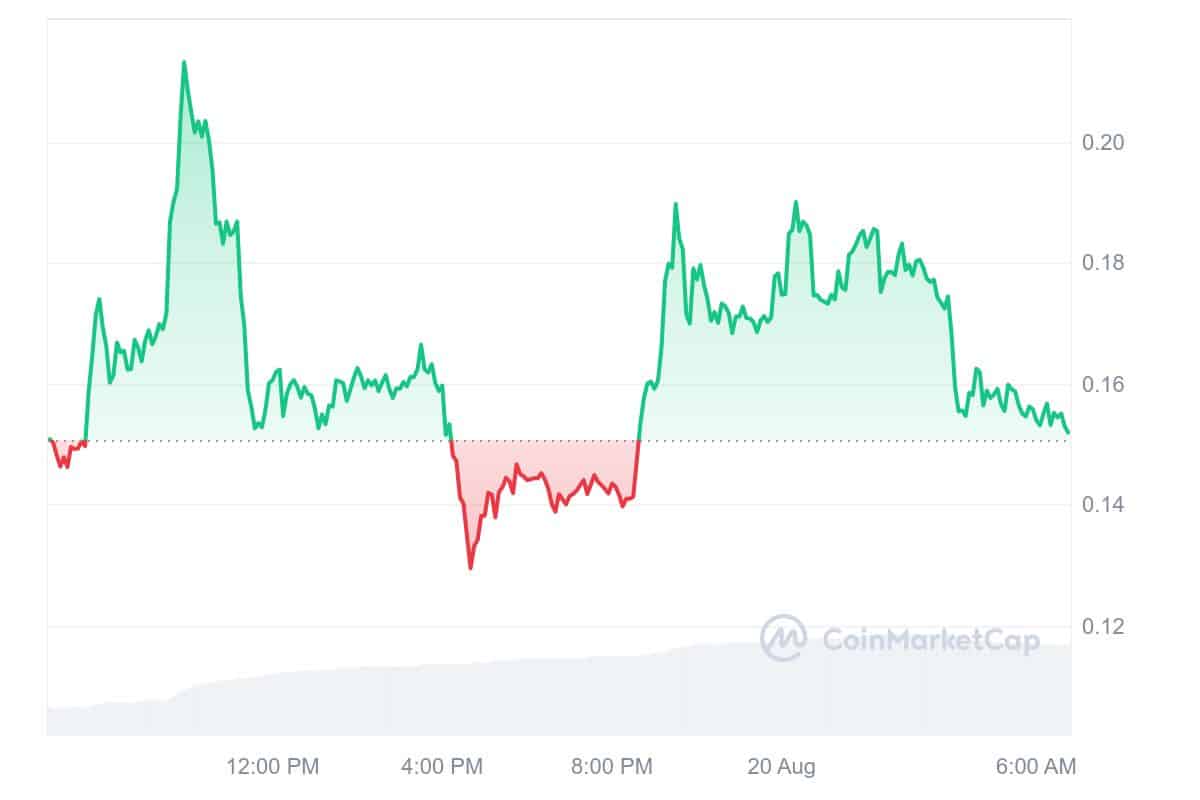Screen dimensions: 1200x800
Task: Click the CoinMarketCap logo icon in watermark
Action: (x=783, y=638)
